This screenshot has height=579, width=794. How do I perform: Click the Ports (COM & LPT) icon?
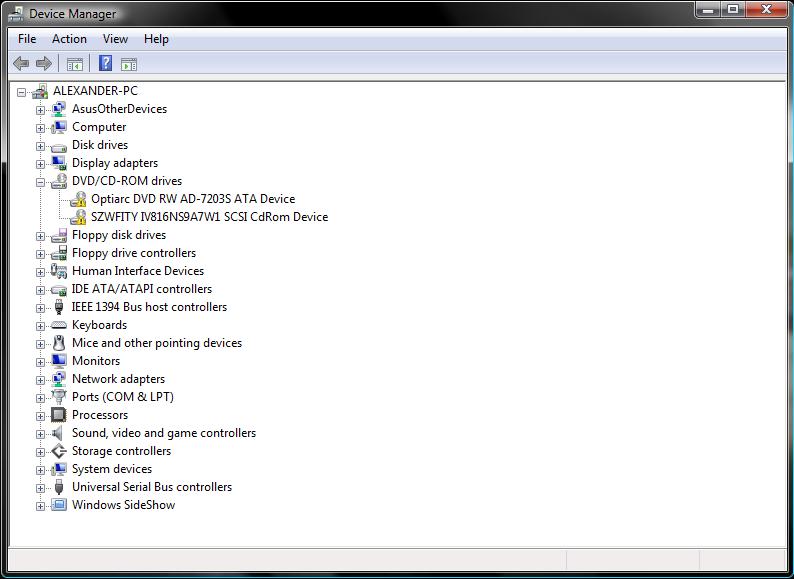[x=59, y=397]
